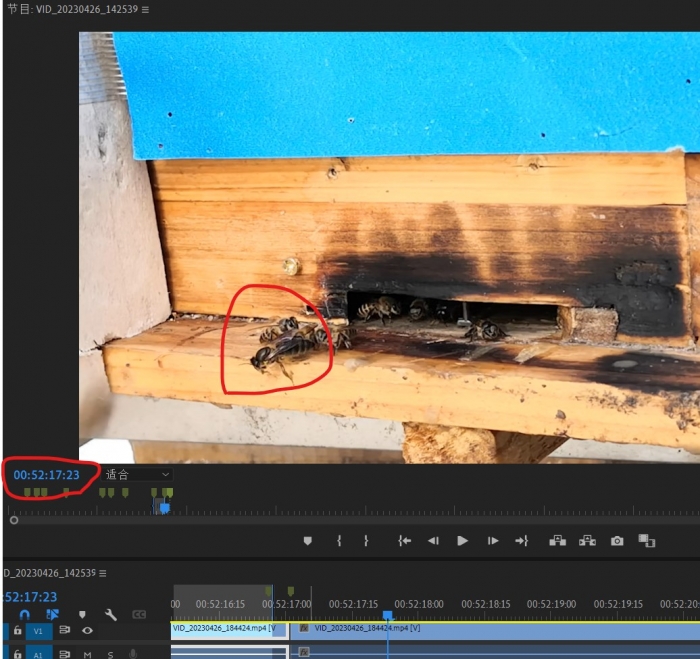
Task: Step back one frame
Action: (x=433, y=541)
